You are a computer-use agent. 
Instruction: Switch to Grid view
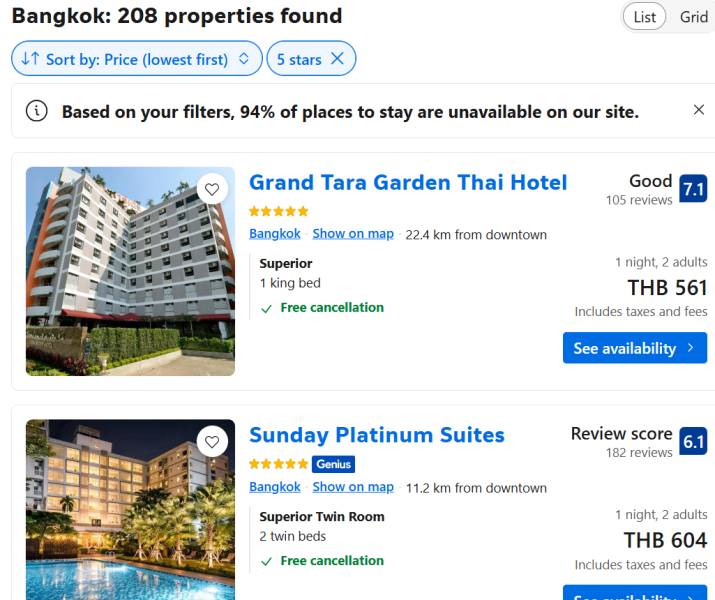[x=694, y=17]
